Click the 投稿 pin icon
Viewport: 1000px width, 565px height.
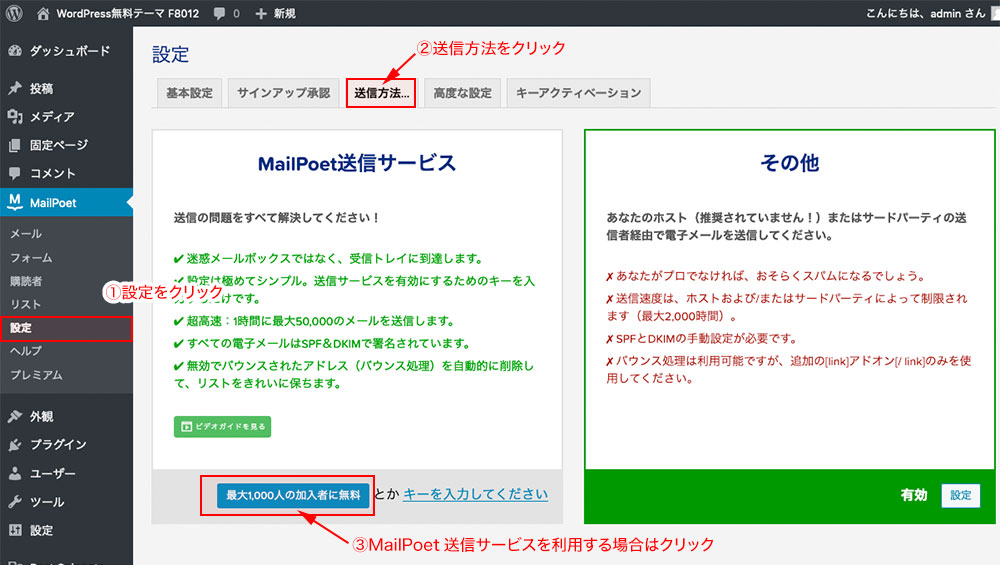point(15,88)
